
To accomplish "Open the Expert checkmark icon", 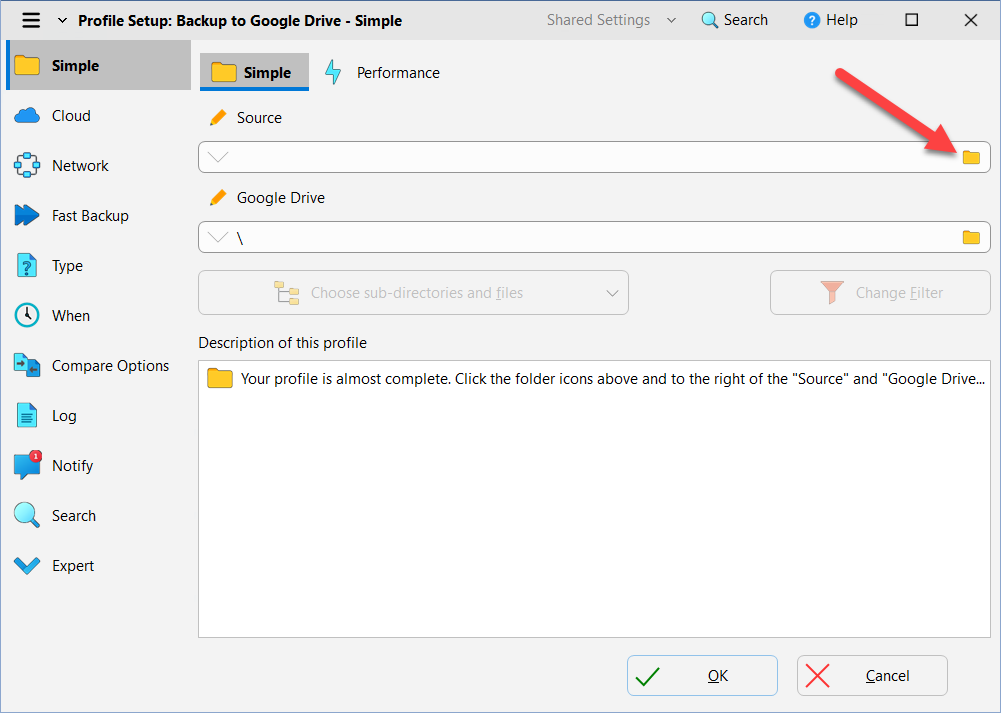I will pos(27,566).
